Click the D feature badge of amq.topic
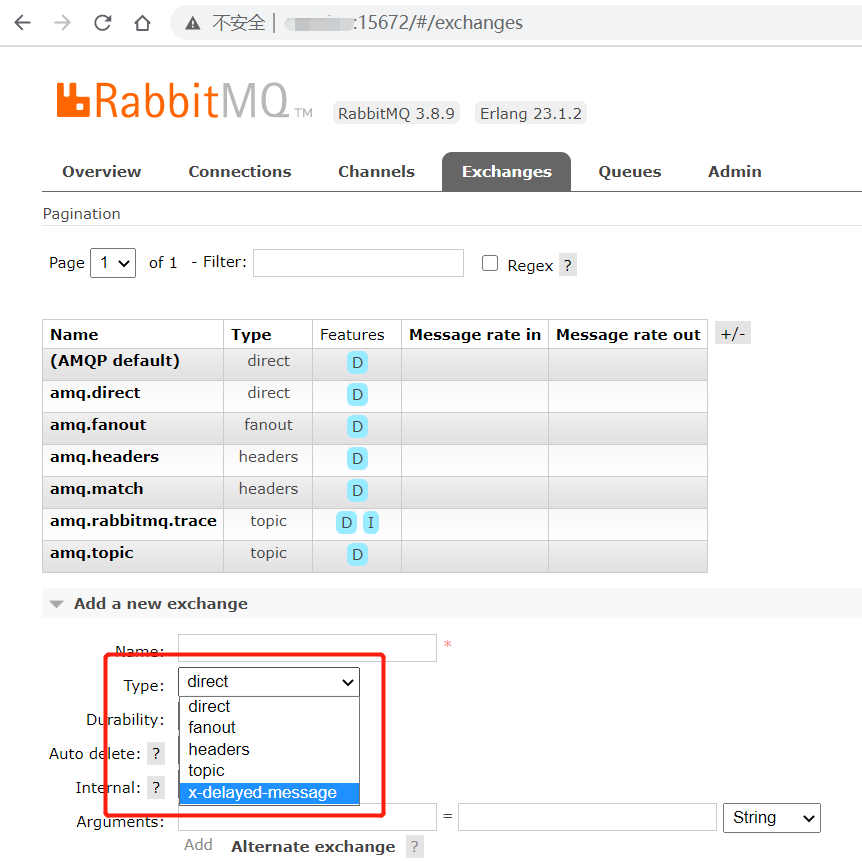This screenshot has width=862, height=861. pos(357,554)
